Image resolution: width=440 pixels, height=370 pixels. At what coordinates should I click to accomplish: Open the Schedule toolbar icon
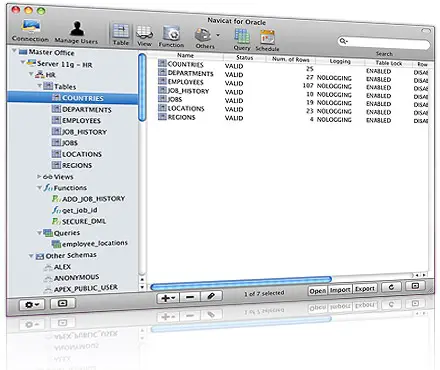click(x=267, y=41)
